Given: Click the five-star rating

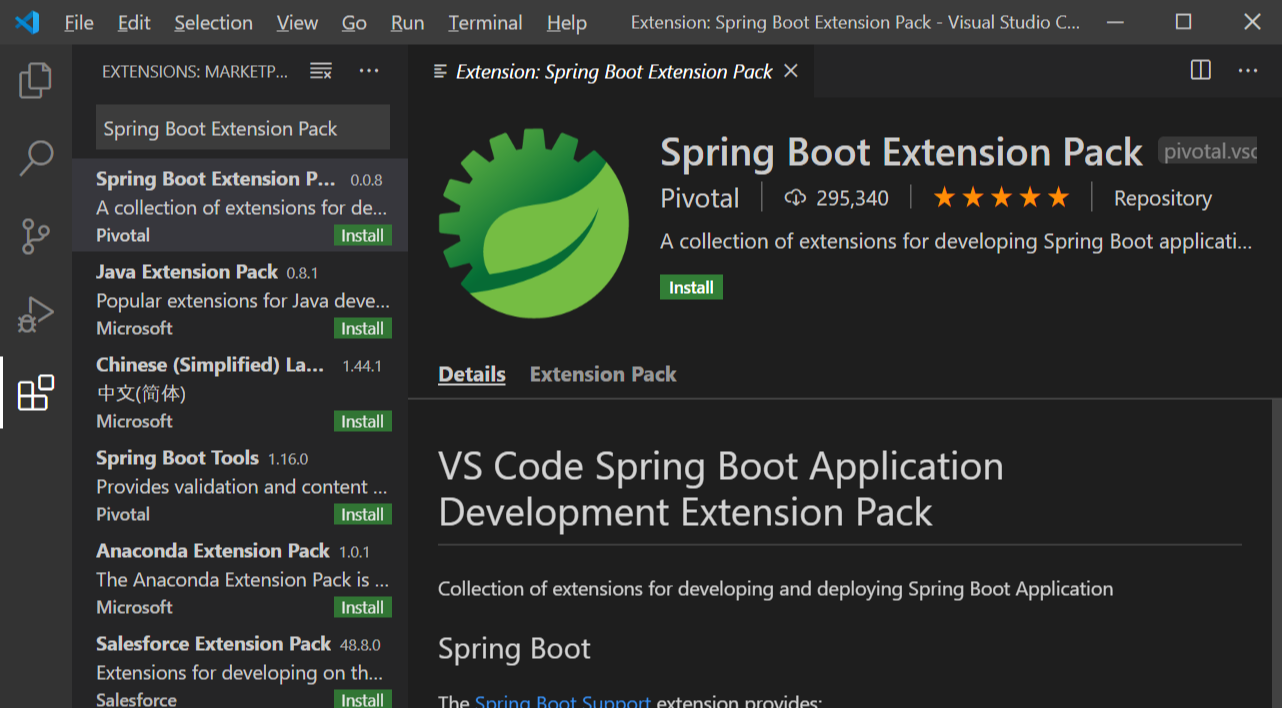Looking at the screenshot, I should (x=1001, y=198).
